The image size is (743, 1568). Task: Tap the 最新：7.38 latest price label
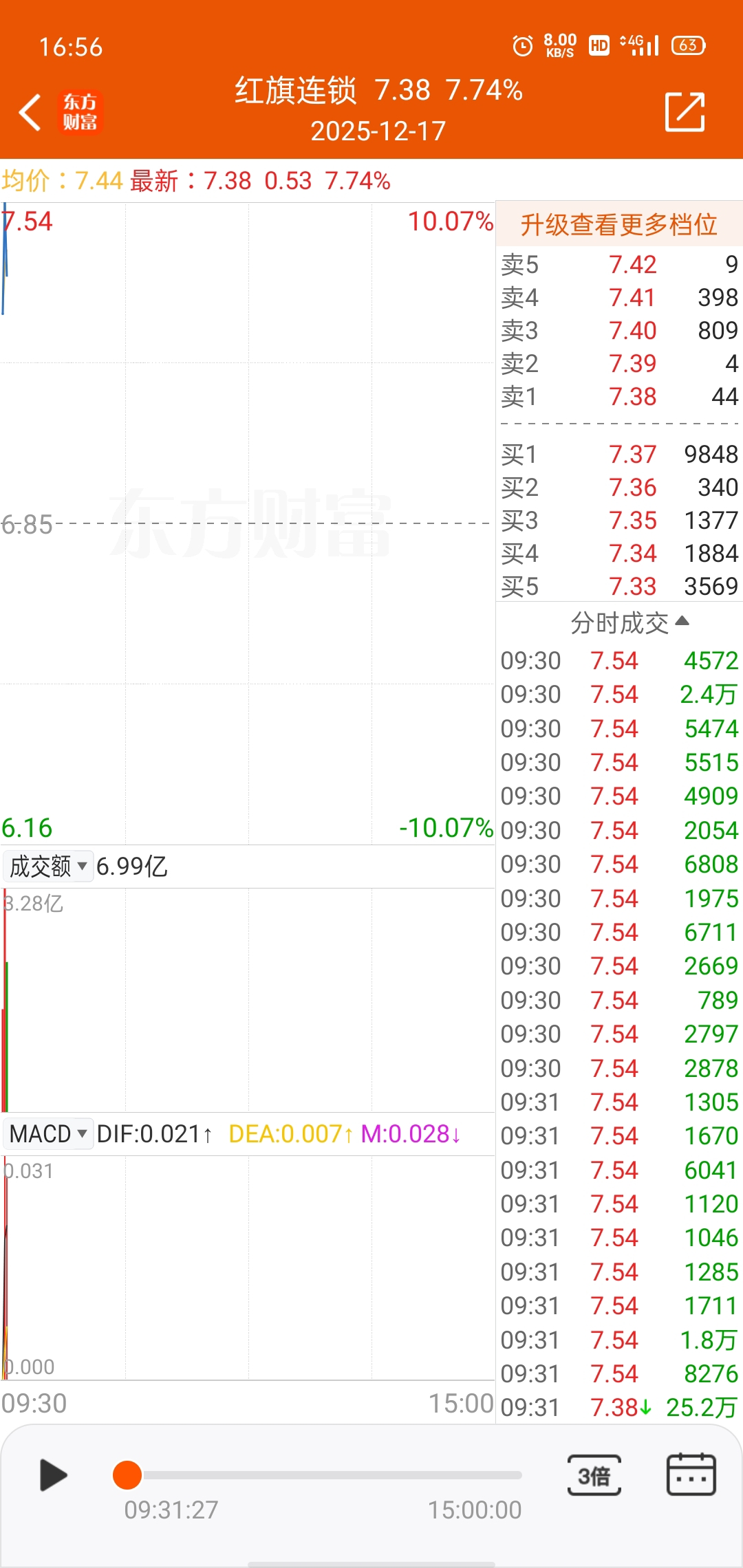tap(191, 181)
